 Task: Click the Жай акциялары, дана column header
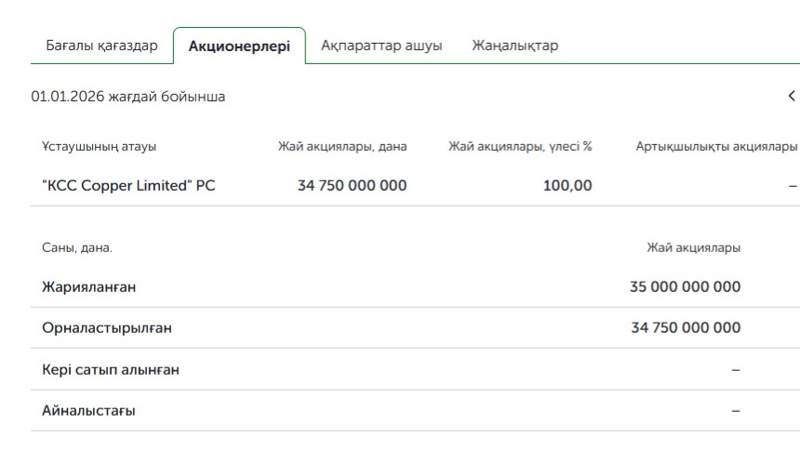point(342,146)
